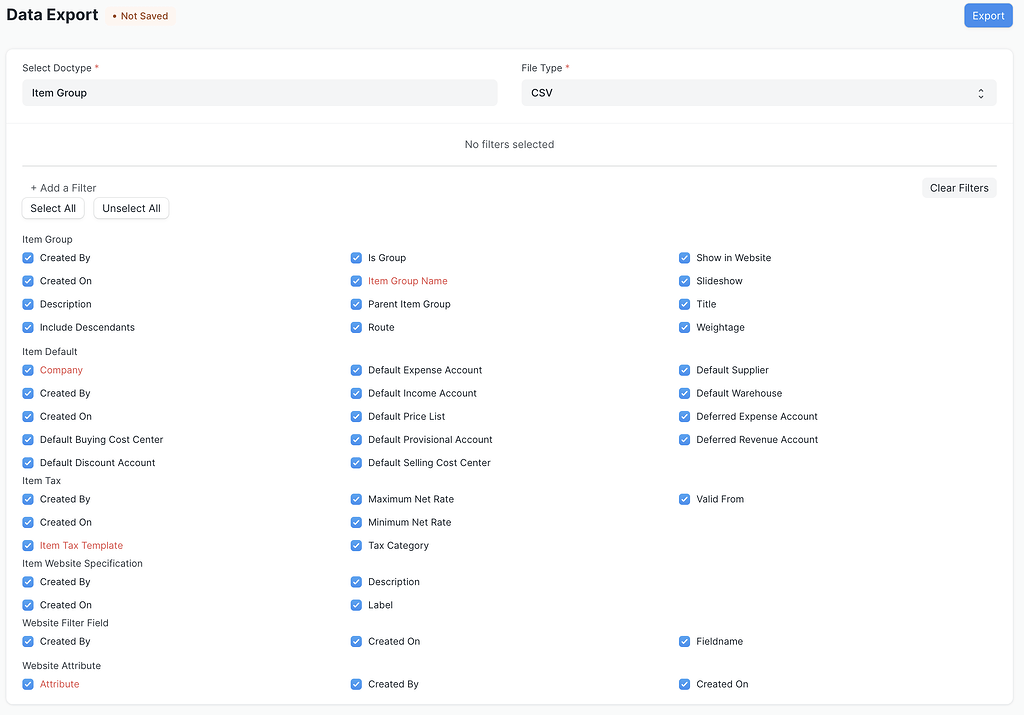Click the Select All button
The width and height of the screenshot is (1024, 715).
point(52,208)
